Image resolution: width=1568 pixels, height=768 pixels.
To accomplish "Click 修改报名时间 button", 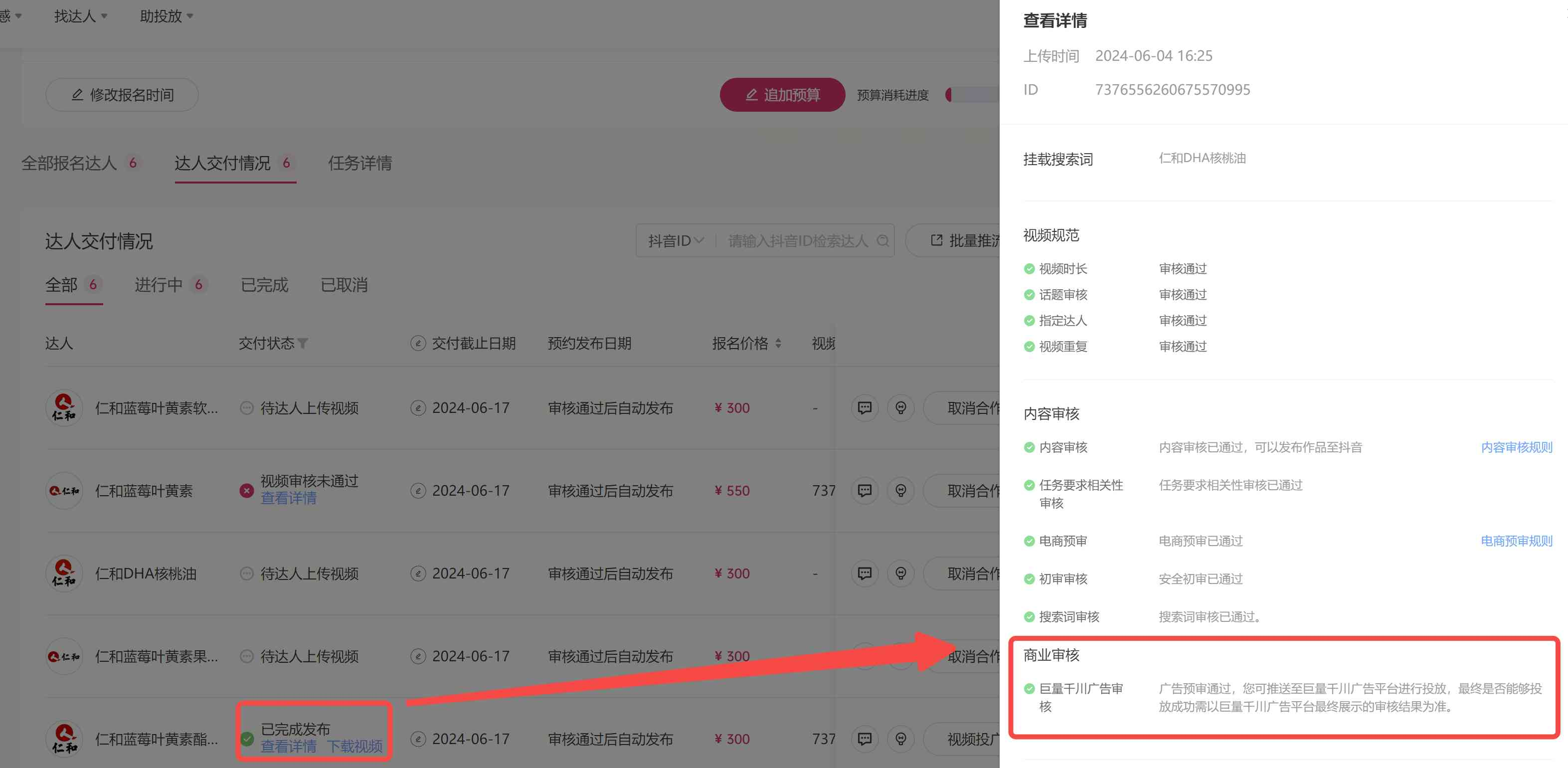I will coord(122,95).
